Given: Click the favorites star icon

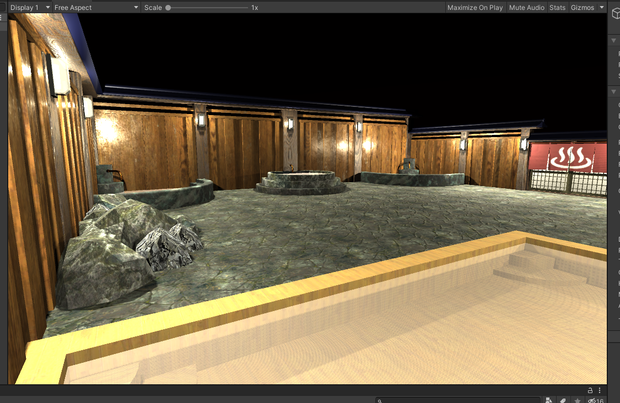Looking at the screenshot, I should [577, 400].
